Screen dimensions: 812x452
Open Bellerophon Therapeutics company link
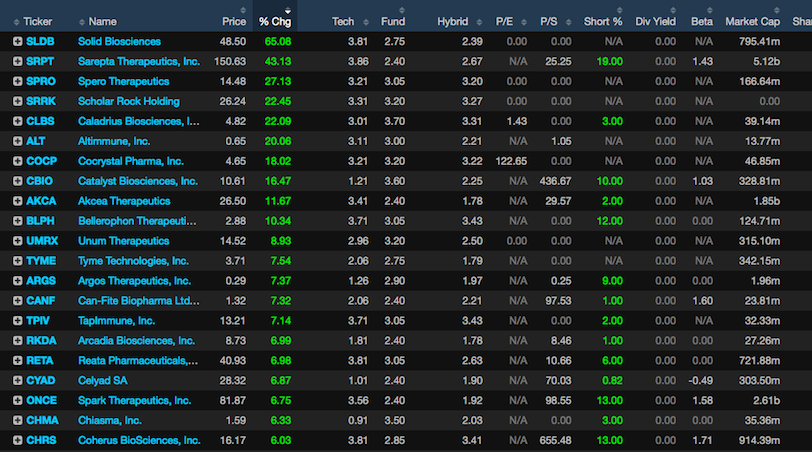(137, 221)
